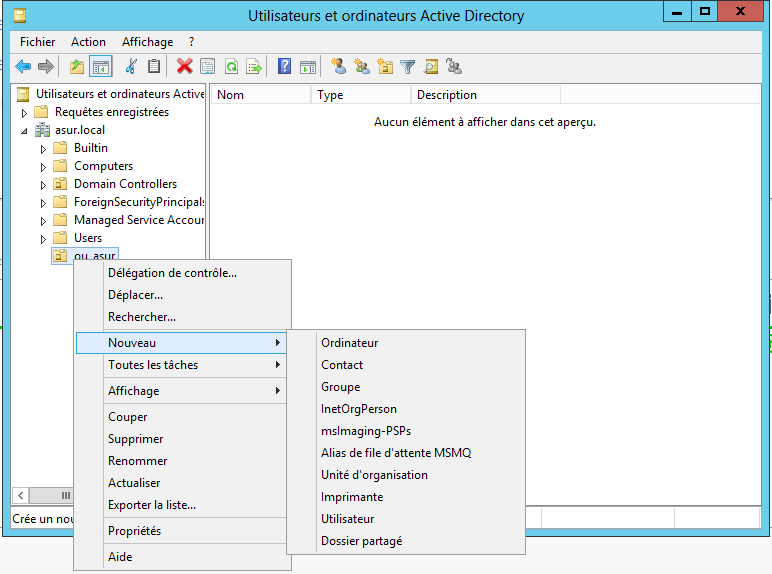Screen dimensions: 772x574
Task: Open the properties toolbar icon
Action: pyautogui.click(x=207, y=66)
